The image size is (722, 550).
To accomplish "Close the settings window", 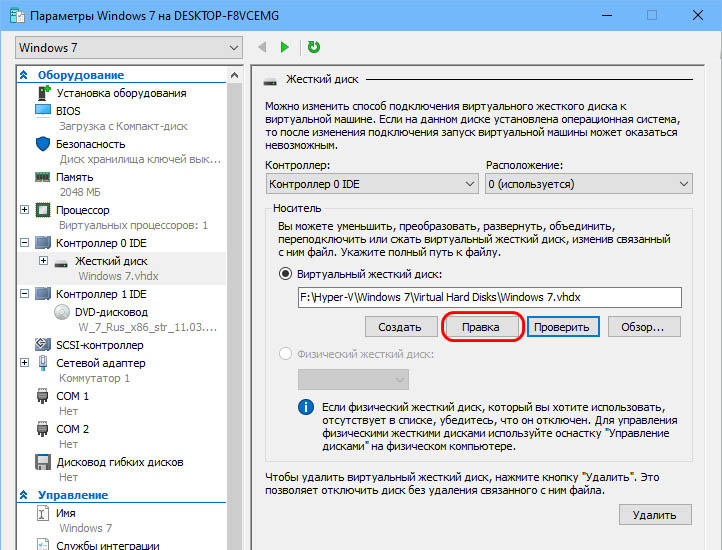I will pyautogui.click(x=698, y=16).
